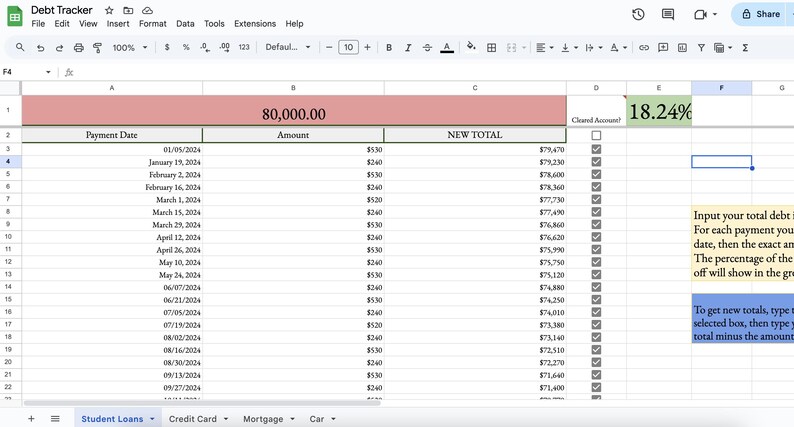Open filter views dropdown
Viewport: 794px width, 427px height.
723,48
